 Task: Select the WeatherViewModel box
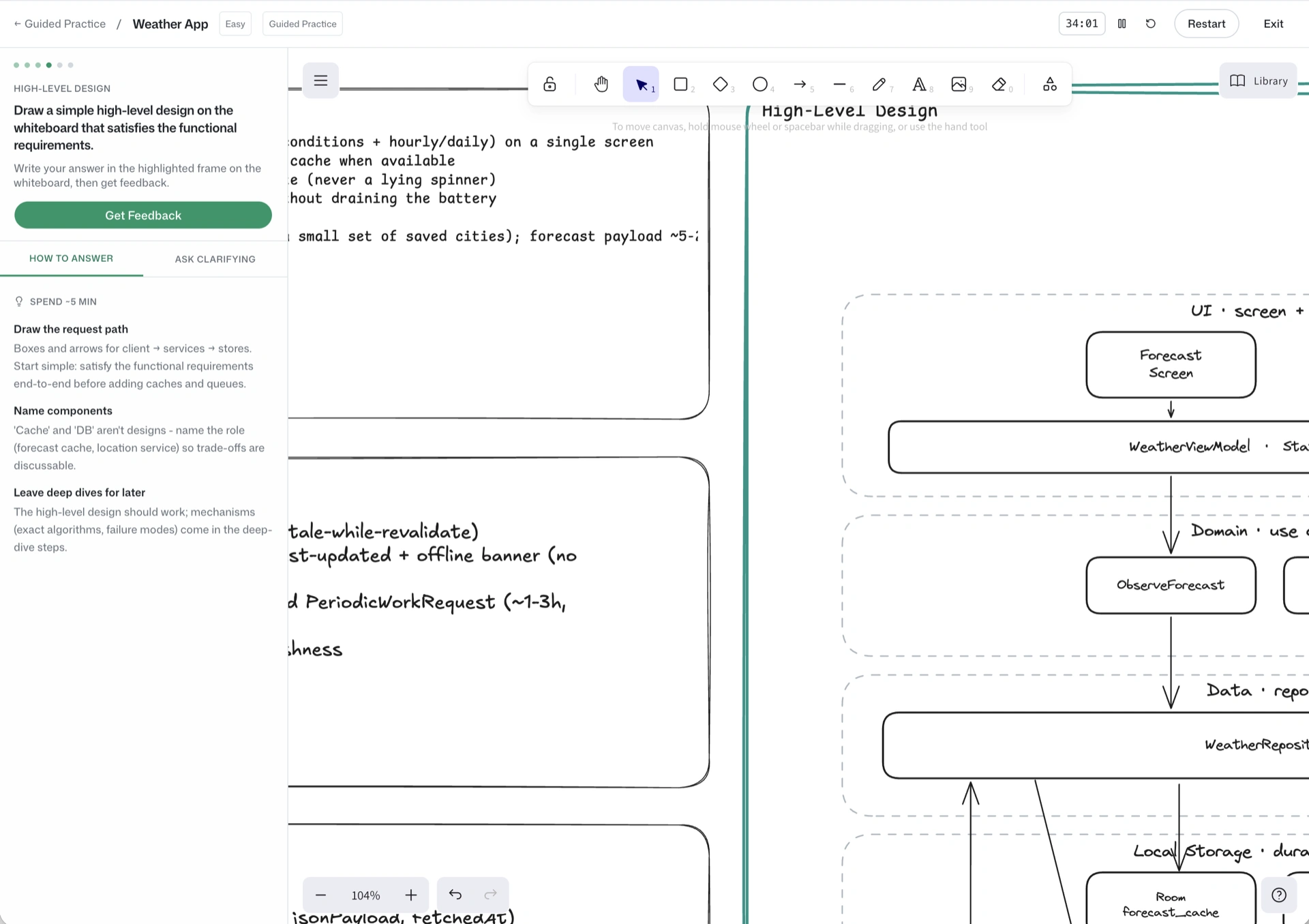(1098, 447)
